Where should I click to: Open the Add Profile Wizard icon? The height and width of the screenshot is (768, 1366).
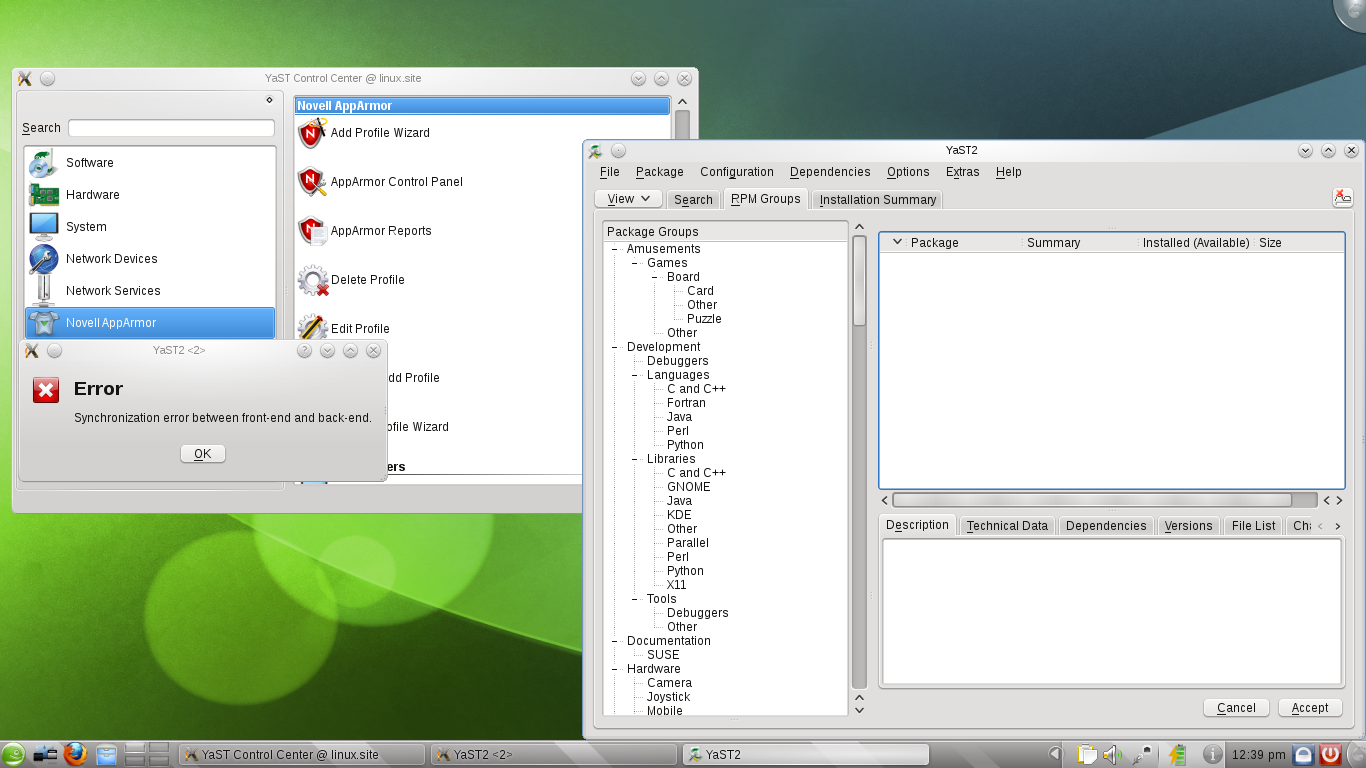point(313,133)
